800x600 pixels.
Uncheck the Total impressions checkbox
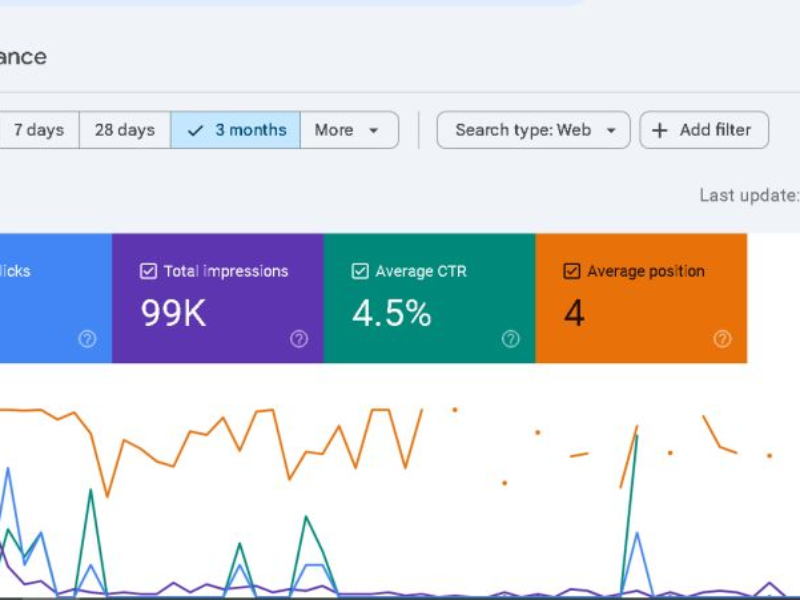pos(148,271)
